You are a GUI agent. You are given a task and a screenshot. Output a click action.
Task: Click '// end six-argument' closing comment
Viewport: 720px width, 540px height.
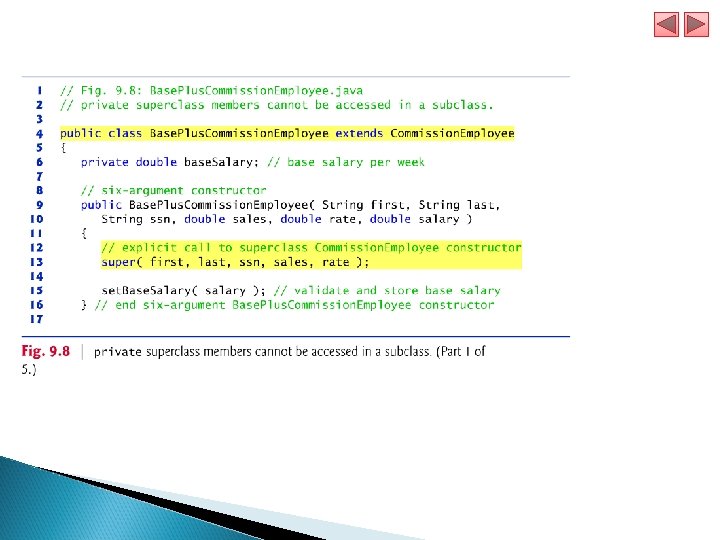tap(294, 305)
